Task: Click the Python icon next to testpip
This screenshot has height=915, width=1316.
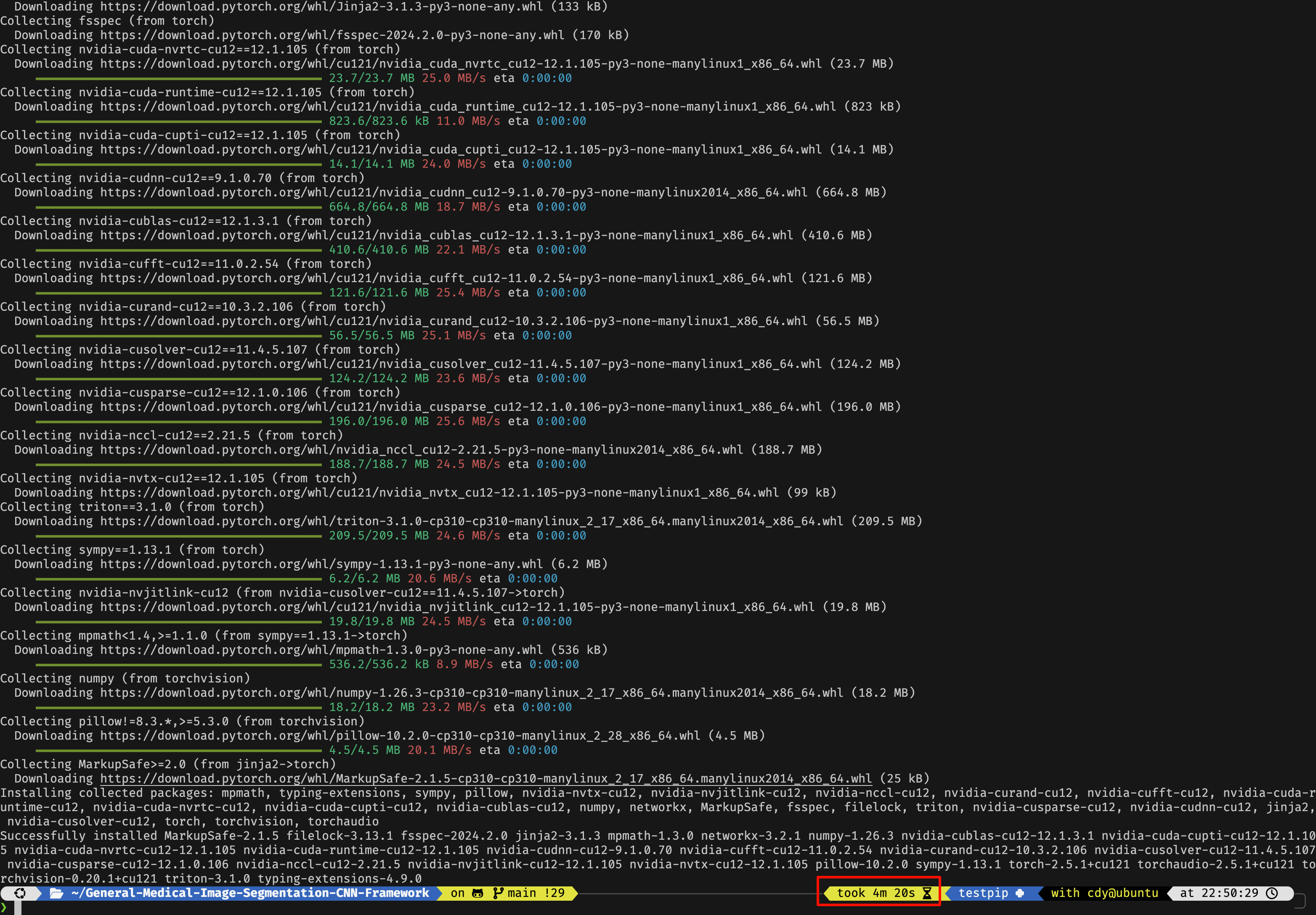Action: tap(1020, 893)
